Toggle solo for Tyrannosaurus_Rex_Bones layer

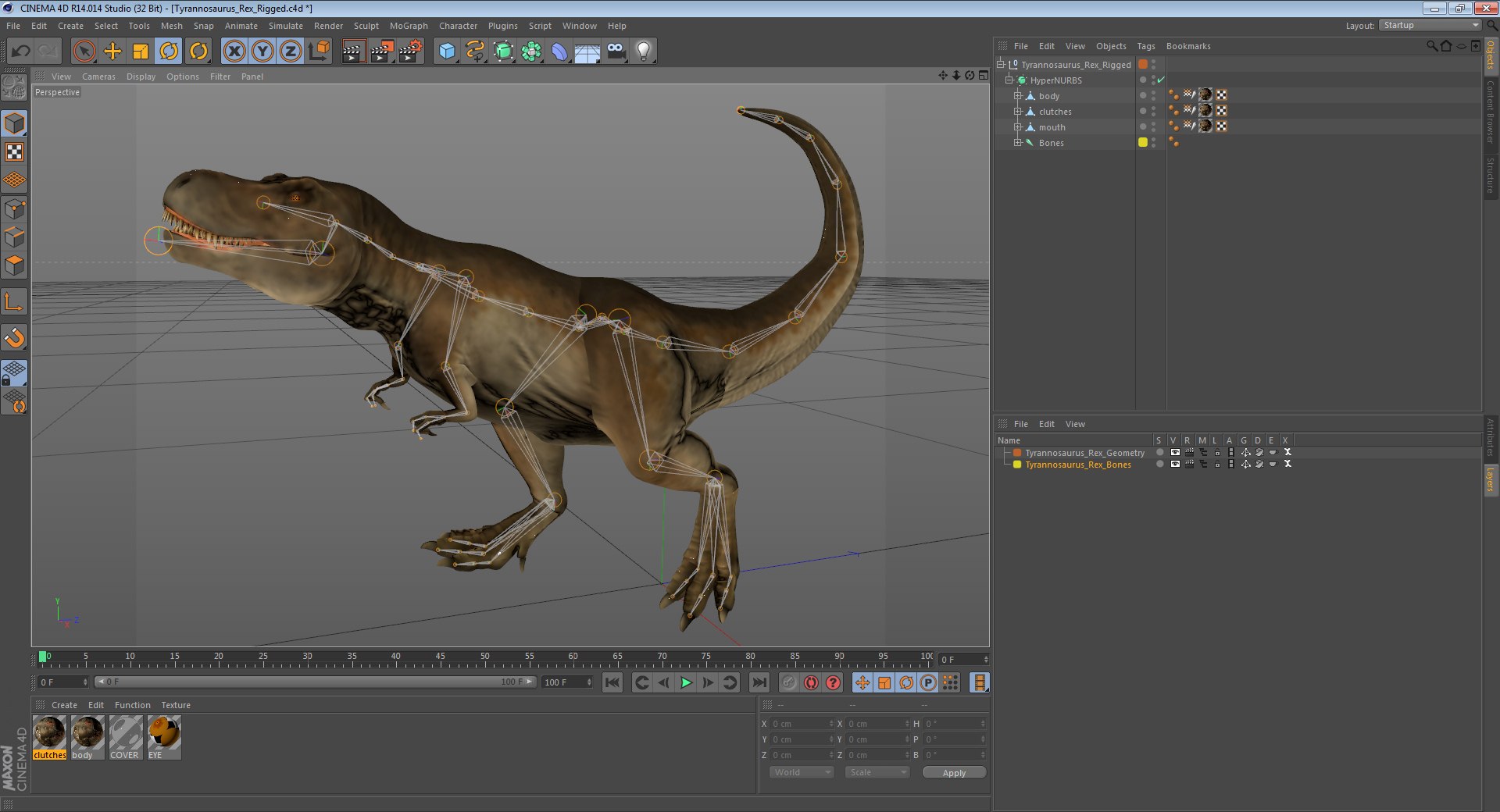[x=1159, y=465]
